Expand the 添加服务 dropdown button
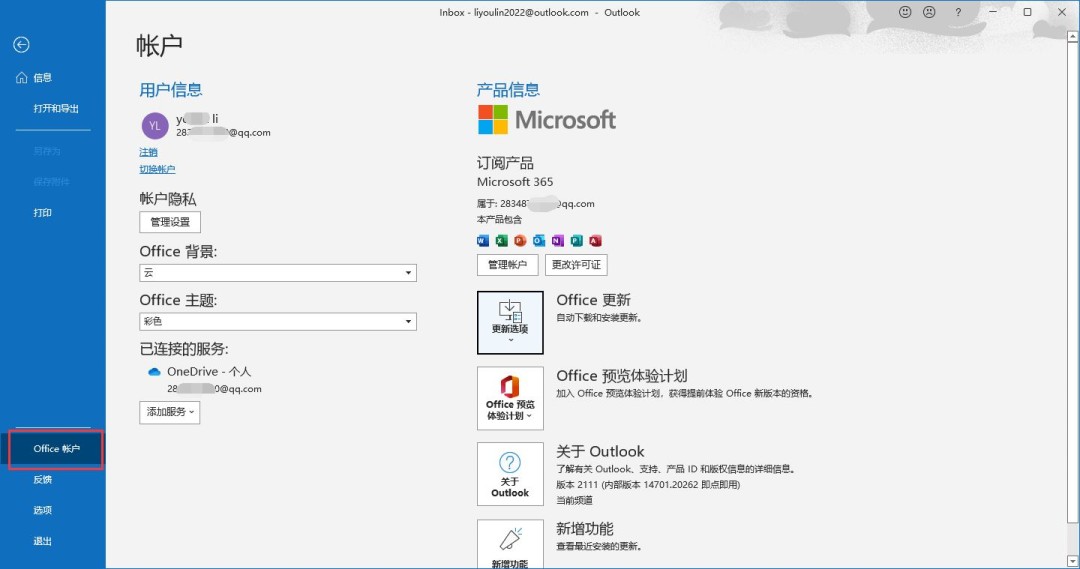The image size is (1080, 569). 169,412
